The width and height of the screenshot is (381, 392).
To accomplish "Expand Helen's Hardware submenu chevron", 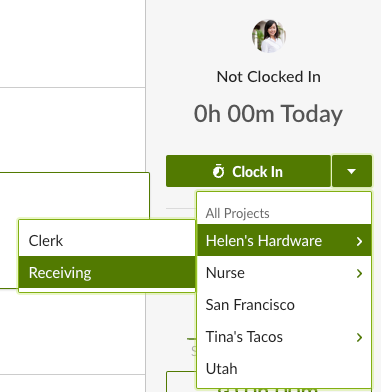I will click(359, 241).
